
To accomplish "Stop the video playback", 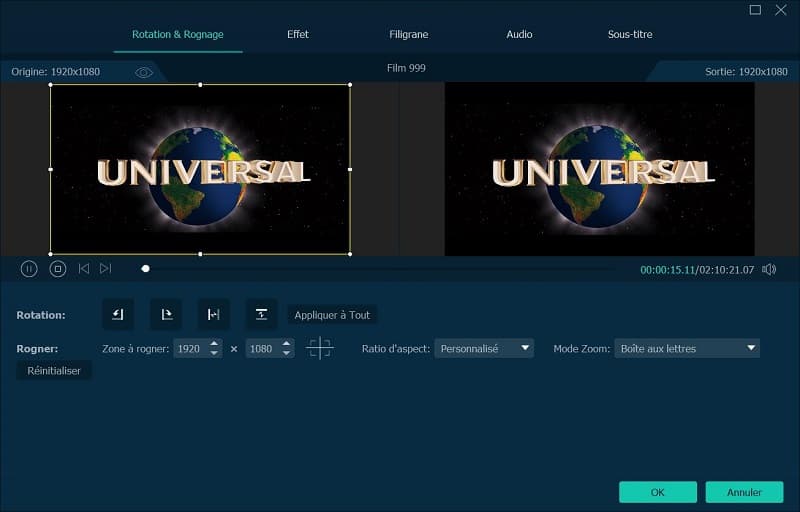I will click(58, 269).
